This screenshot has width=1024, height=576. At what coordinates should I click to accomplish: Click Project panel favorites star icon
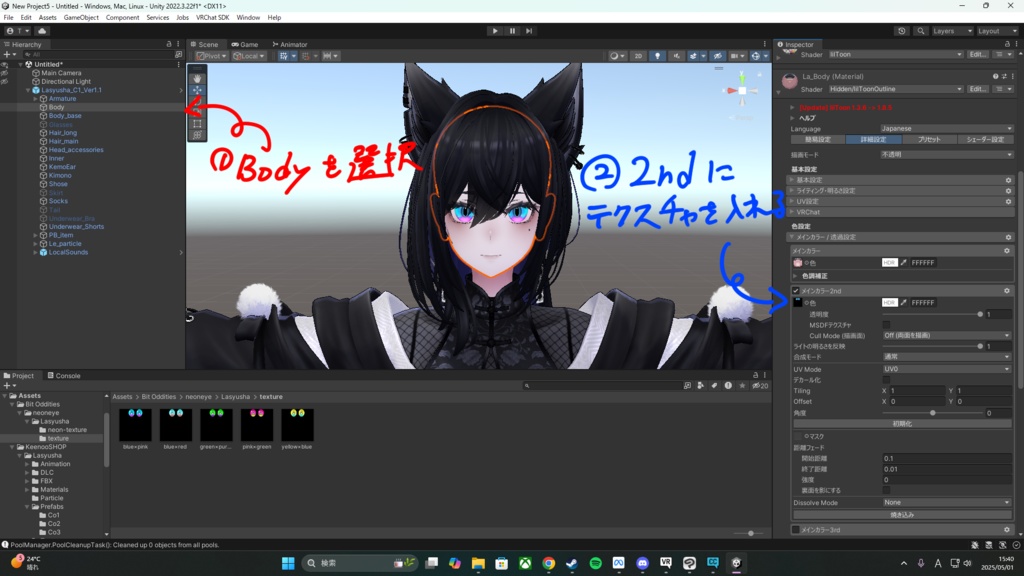(x=742, y=386)
